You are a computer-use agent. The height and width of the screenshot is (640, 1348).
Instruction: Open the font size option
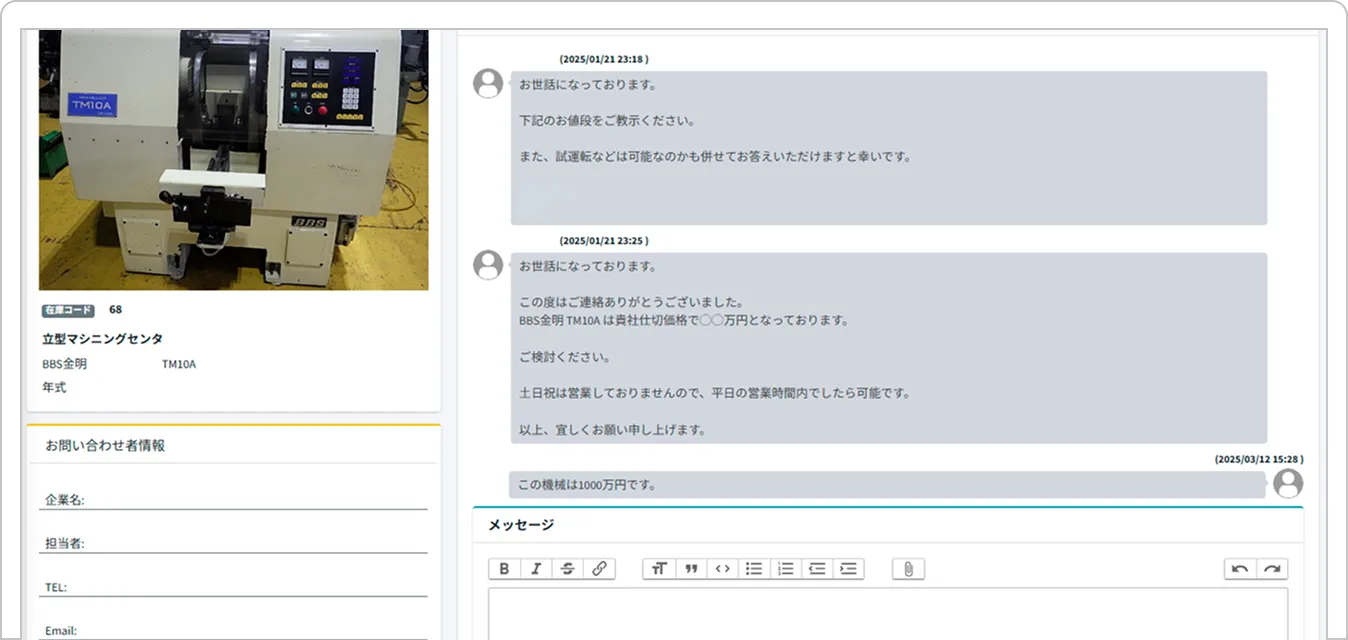tap(658, 568)
